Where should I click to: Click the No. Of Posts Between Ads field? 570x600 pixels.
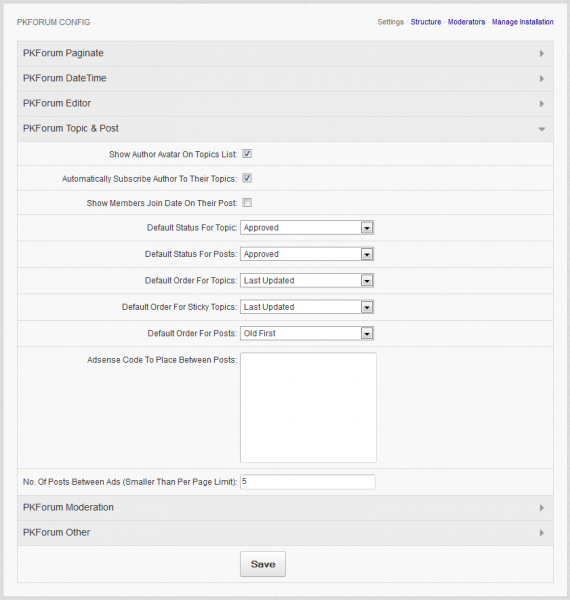pyautogui.click(x=308, y=482)
